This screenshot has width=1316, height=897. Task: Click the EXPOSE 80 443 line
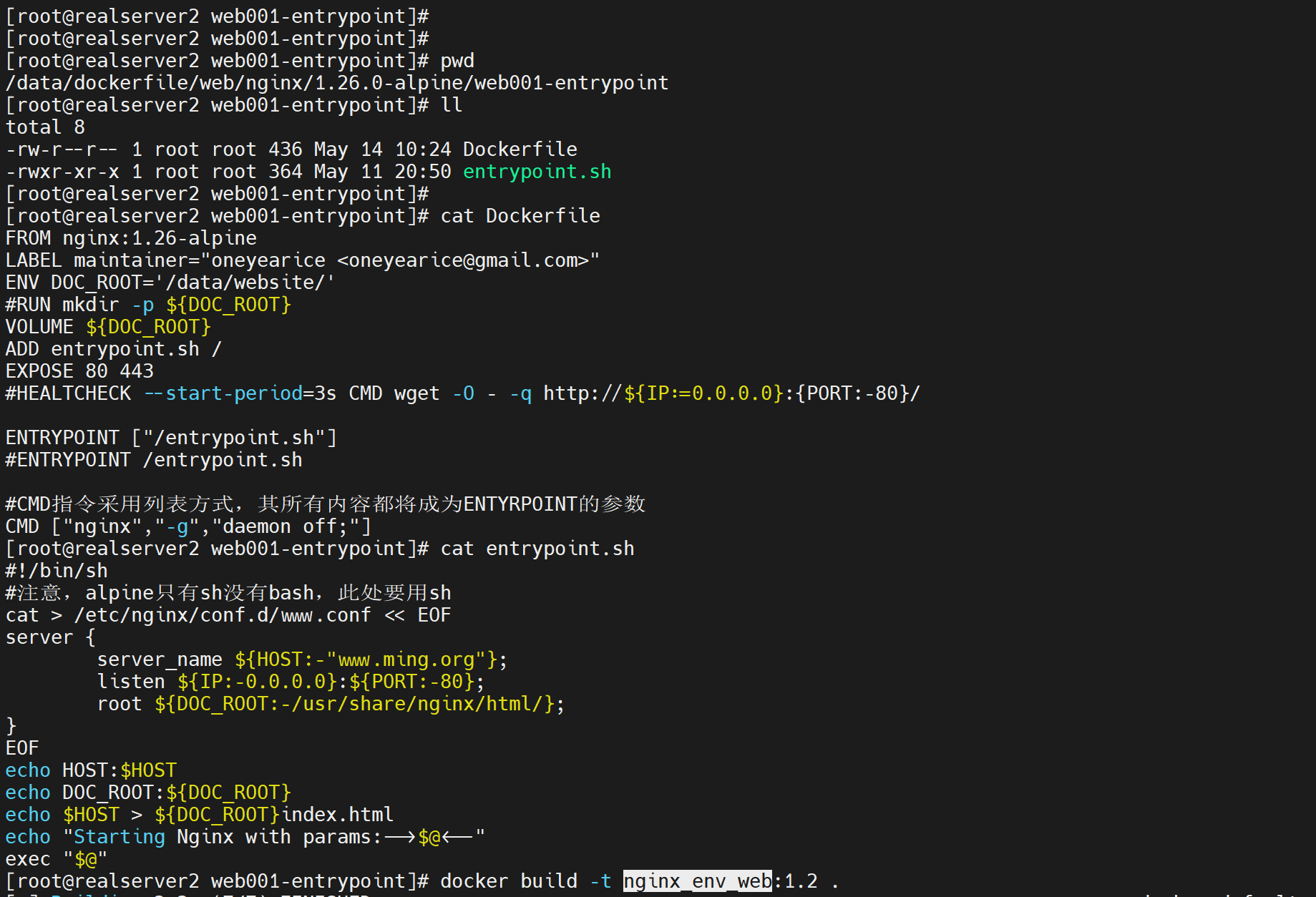pos(79,371)
